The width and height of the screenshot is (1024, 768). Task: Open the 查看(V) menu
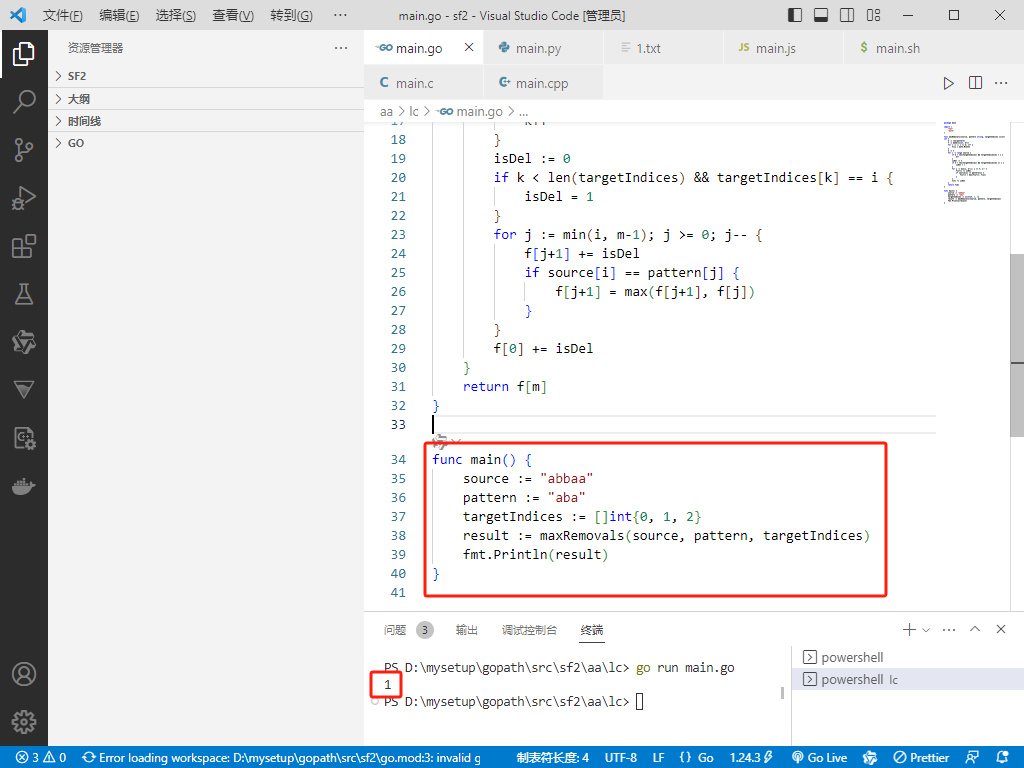point(233,15)
